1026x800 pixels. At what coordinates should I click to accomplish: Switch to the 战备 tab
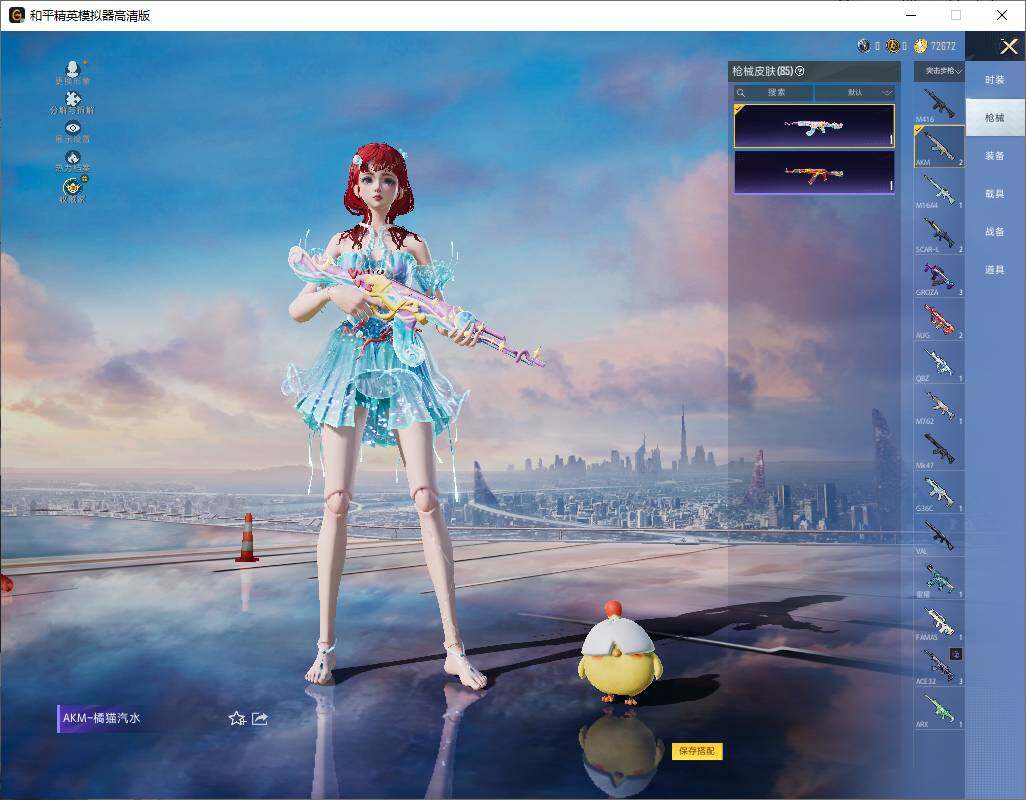[995, 232]
